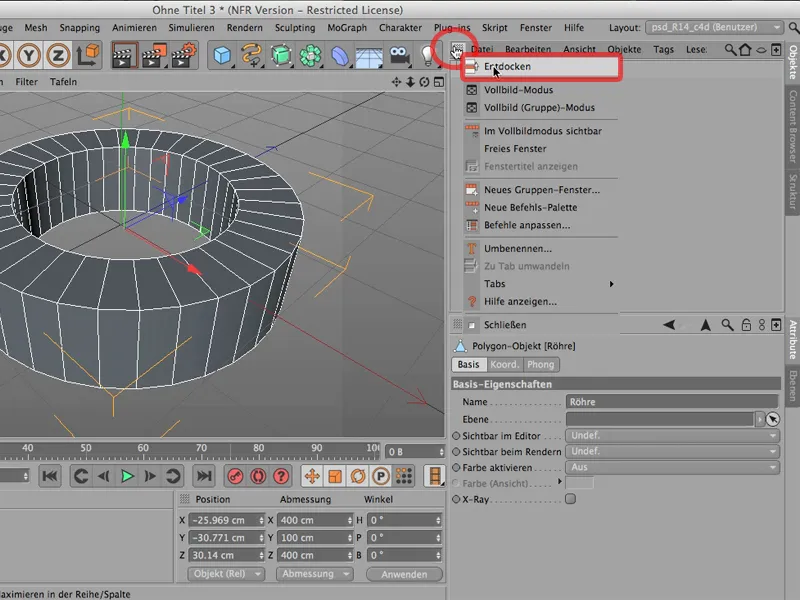Viewport: 800px width, 600px height.
Task: Switch to the Koord. tab
Action: pyautogui.click(x=504, y=364)
